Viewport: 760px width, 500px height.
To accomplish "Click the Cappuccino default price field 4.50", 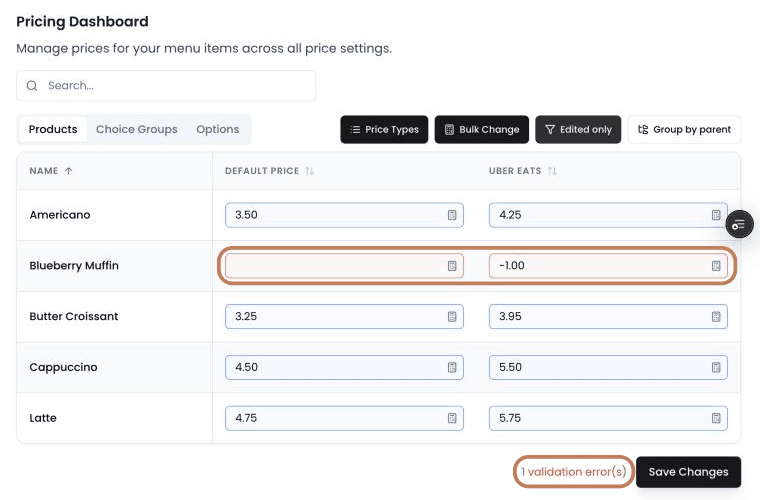I will [x=344, y=368].
